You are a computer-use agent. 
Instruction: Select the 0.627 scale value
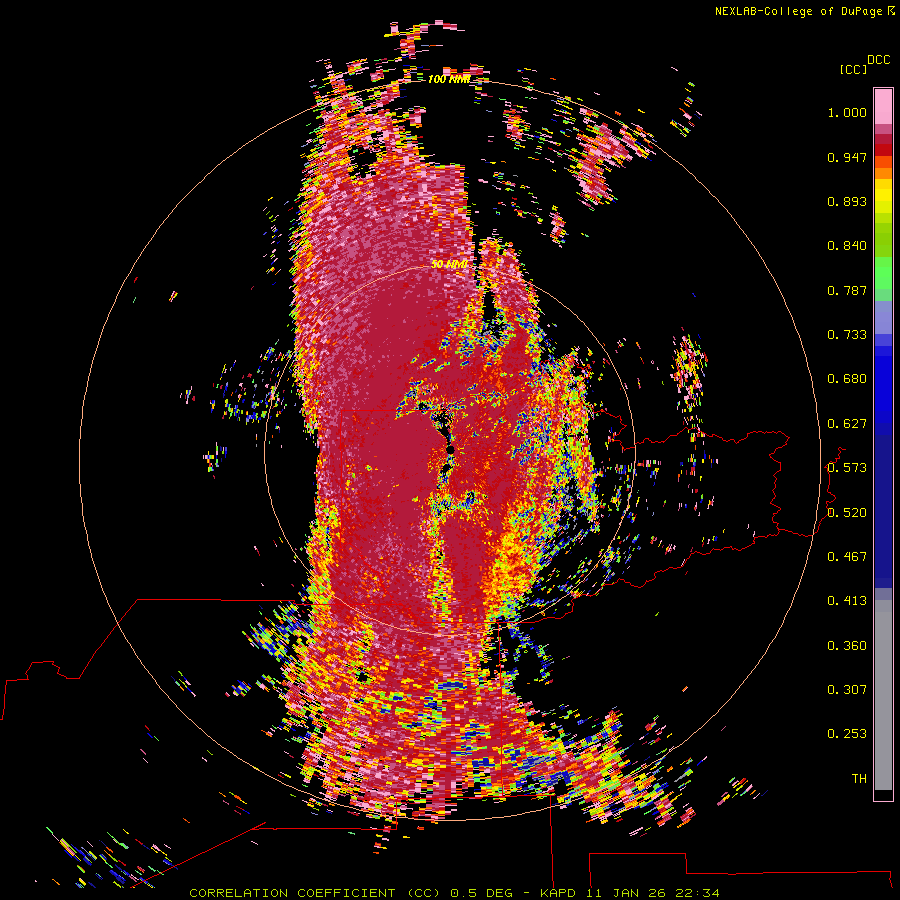(x=847, y=424)
